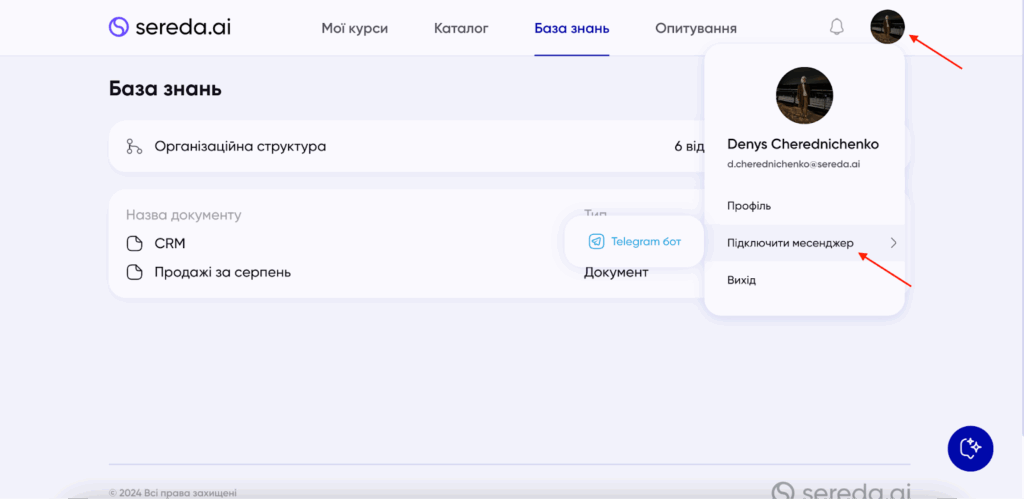Click the Продажі за серпень file icon
This screenshot has height=499, width=1024.
(134, 272)
